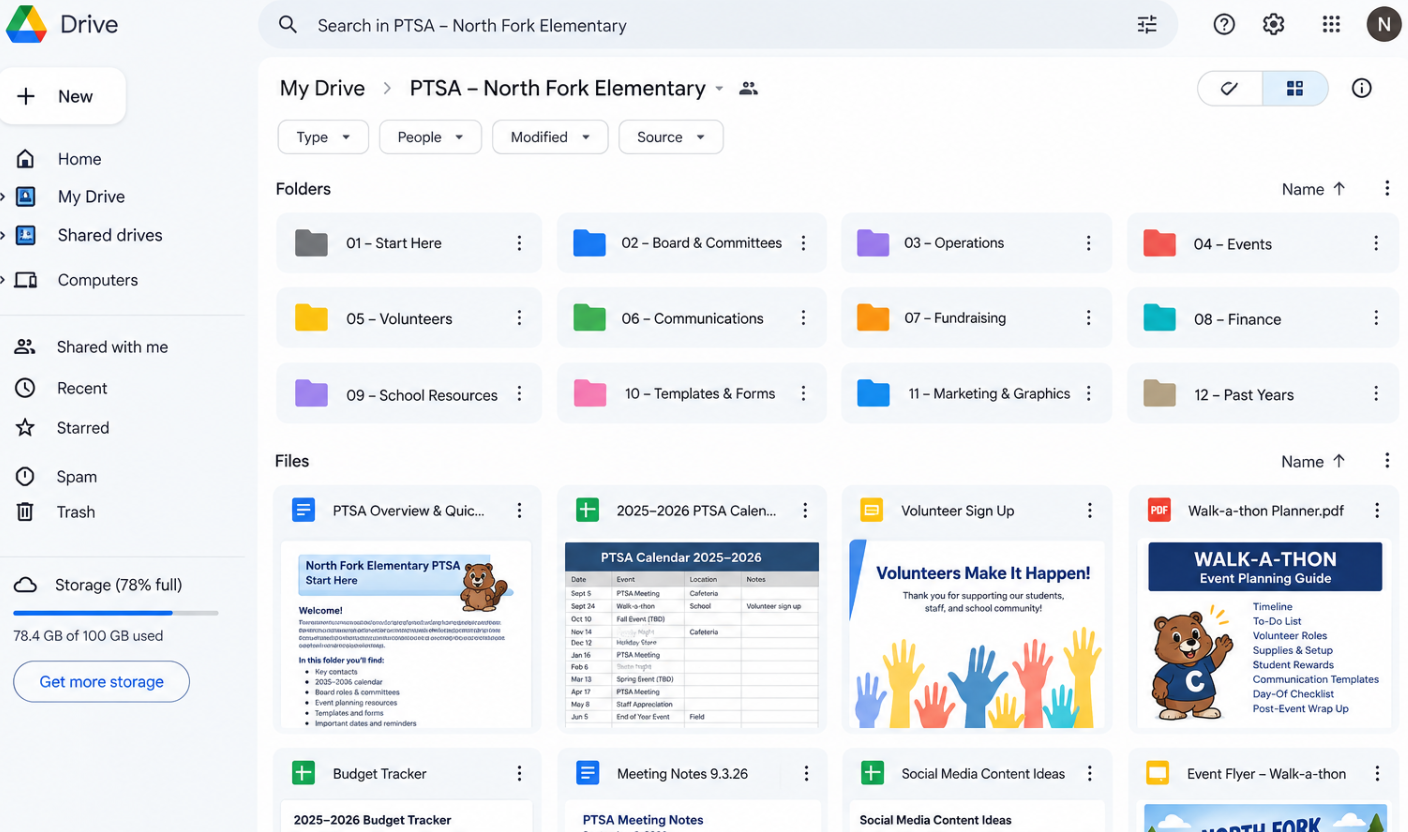This screenshot has width=1408, height=832.
Task: Open the Walk-a-thon Event Planning Guide thumbnail
Action: [x=1265, y=634]
